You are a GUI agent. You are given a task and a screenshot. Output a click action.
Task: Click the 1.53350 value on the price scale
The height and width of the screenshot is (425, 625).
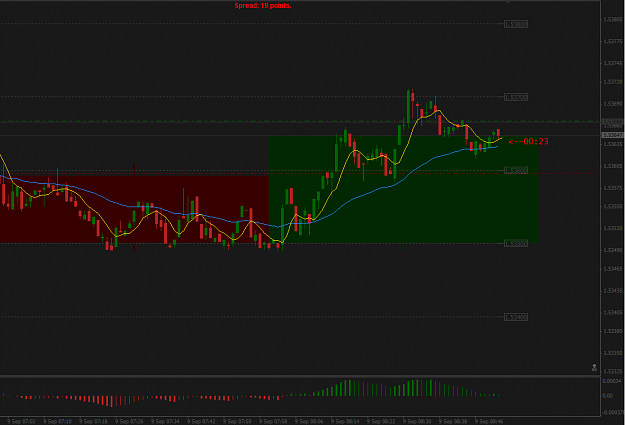[613, 353]
